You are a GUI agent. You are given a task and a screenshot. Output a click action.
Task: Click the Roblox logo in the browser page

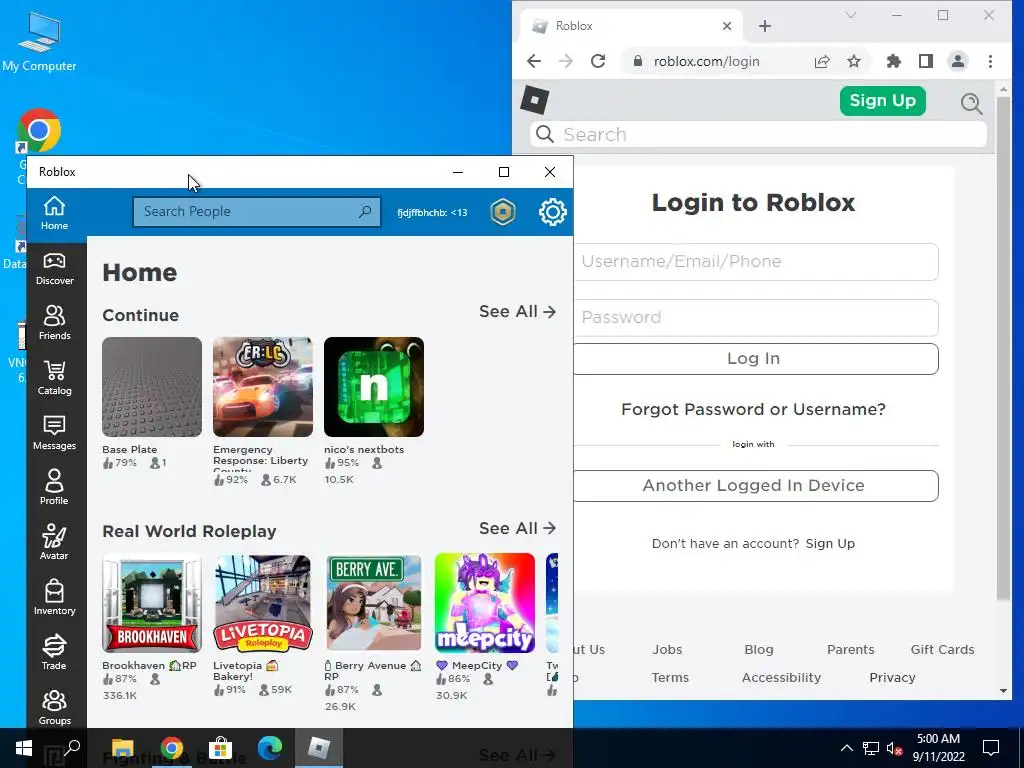point(535,101)
